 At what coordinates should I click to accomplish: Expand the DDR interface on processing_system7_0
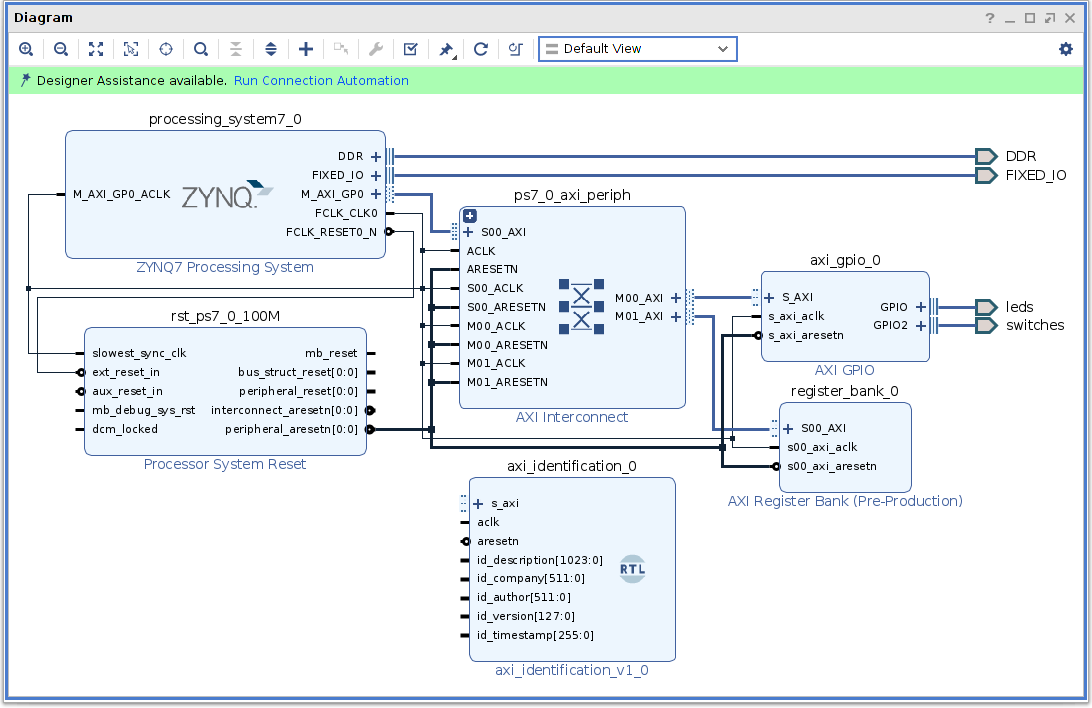coord(376,156)
